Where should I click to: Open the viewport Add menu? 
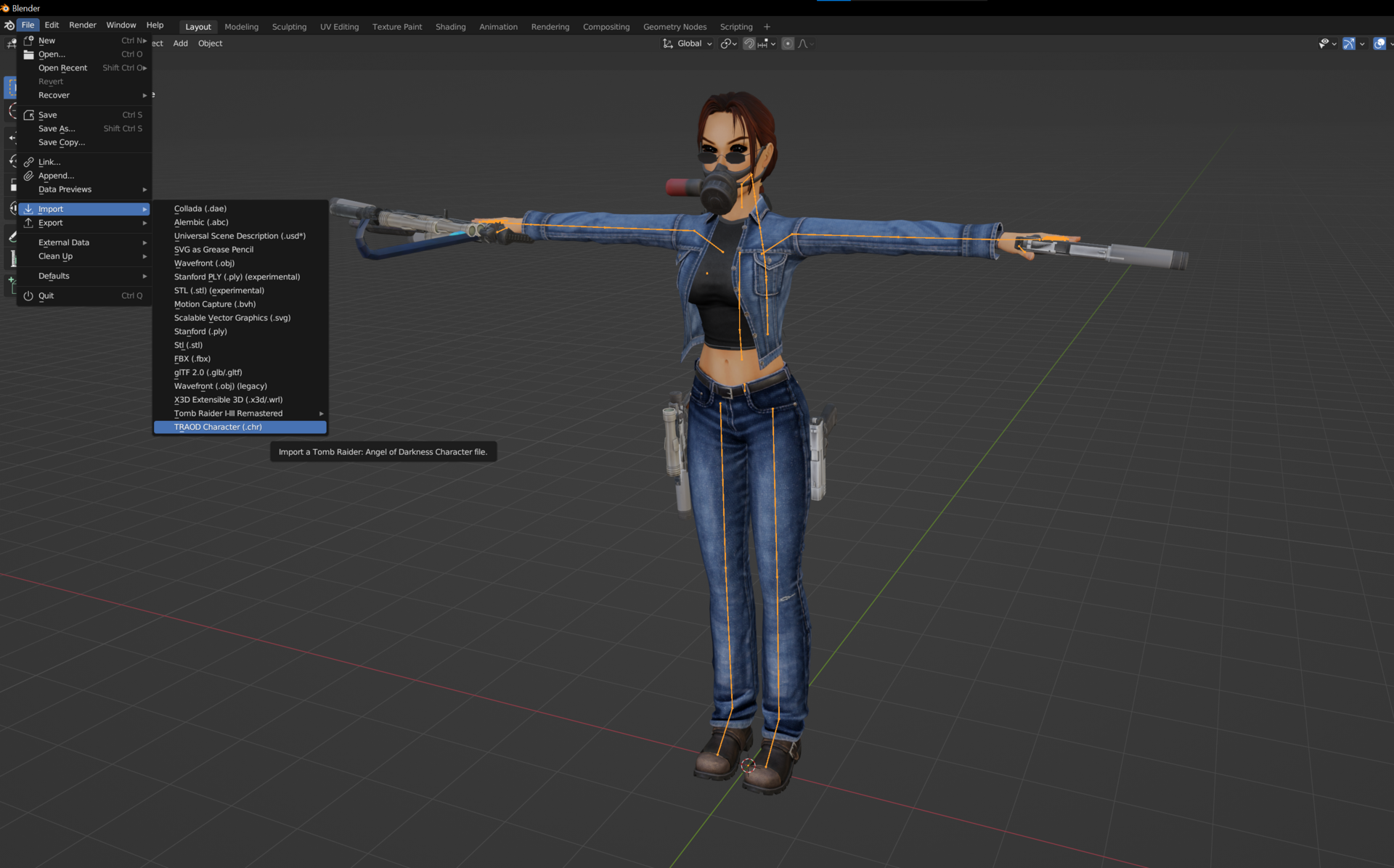[x=180, y=44]
